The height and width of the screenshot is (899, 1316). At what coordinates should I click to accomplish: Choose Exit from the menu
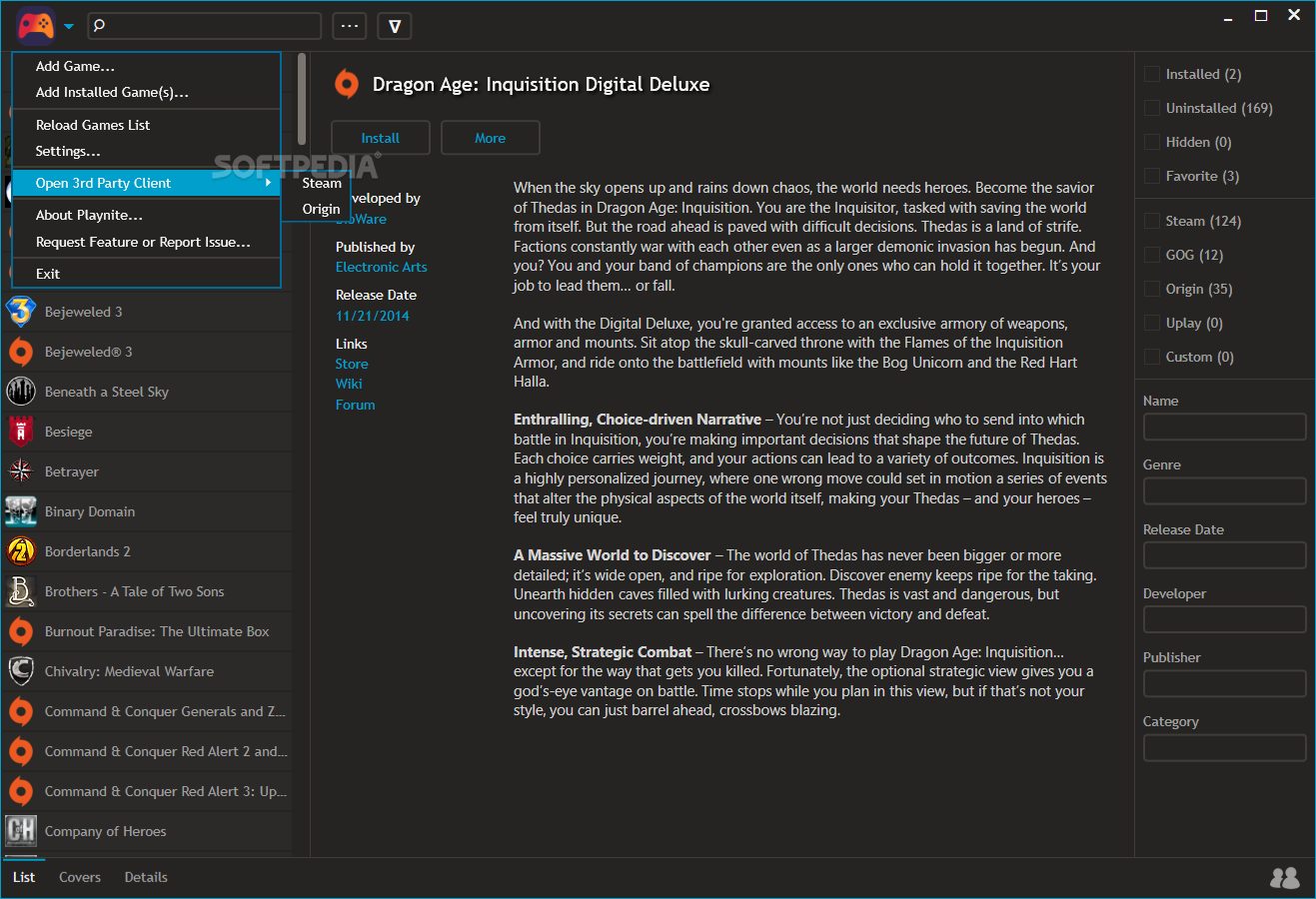coord(146,274)
